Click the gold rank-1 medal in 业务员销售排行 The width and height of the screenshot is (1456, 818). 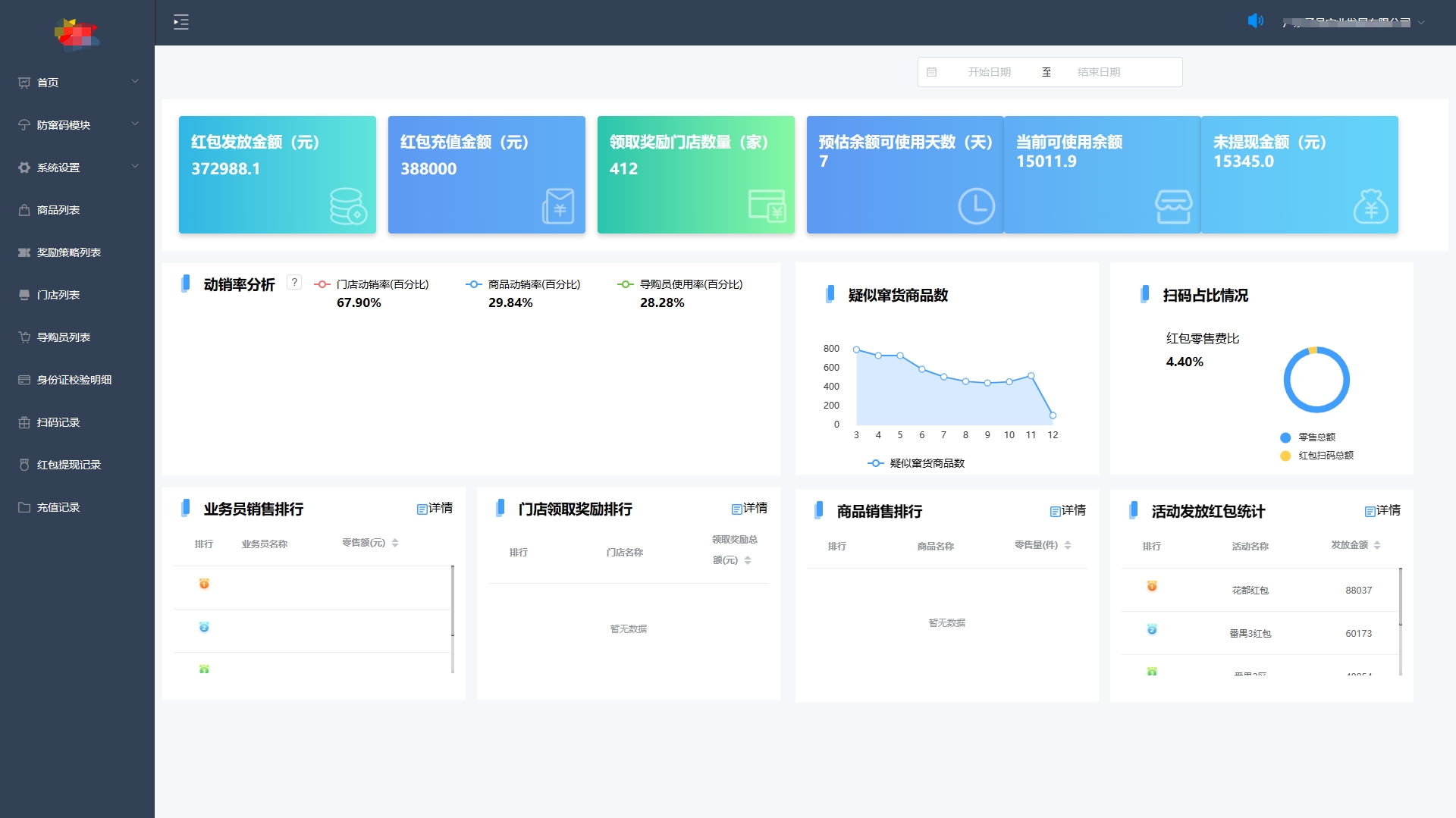point(204,584)
